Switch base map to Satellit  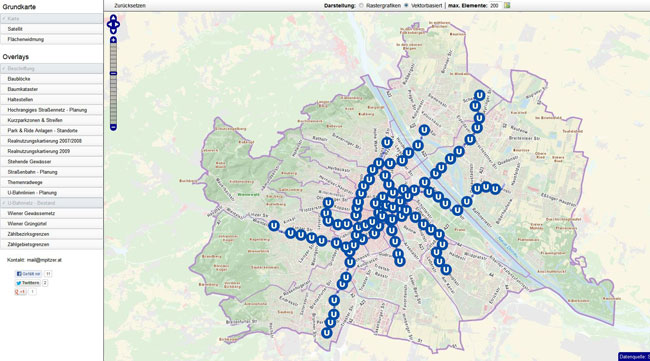tap(51, 29)
